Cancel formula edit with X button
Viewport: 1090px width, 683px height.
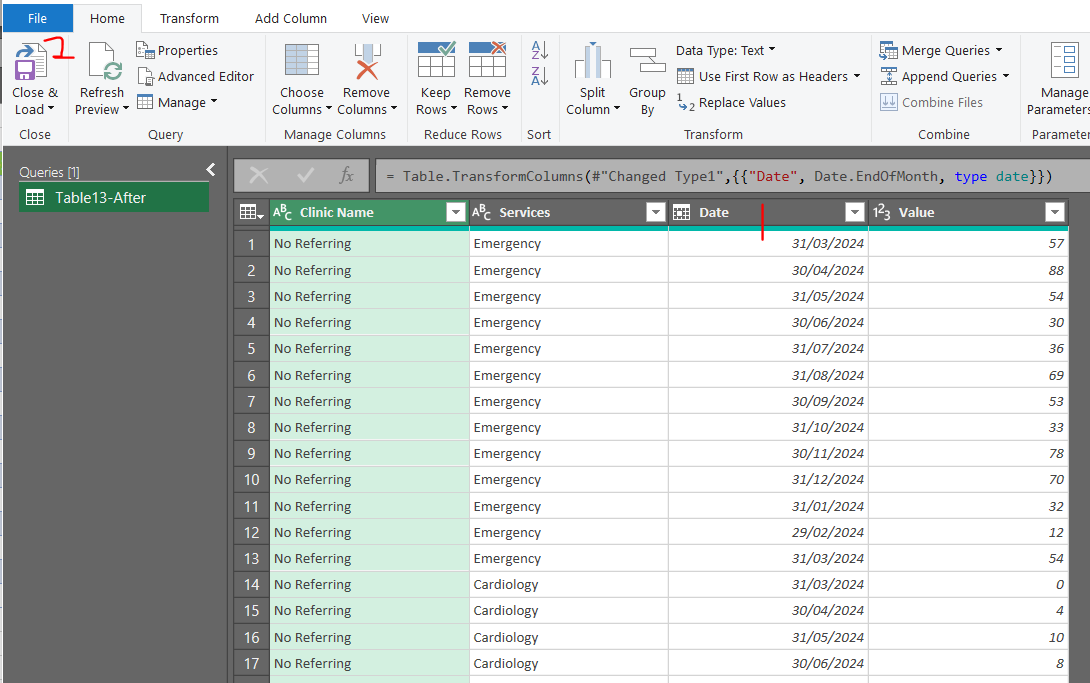coord(259,176)
